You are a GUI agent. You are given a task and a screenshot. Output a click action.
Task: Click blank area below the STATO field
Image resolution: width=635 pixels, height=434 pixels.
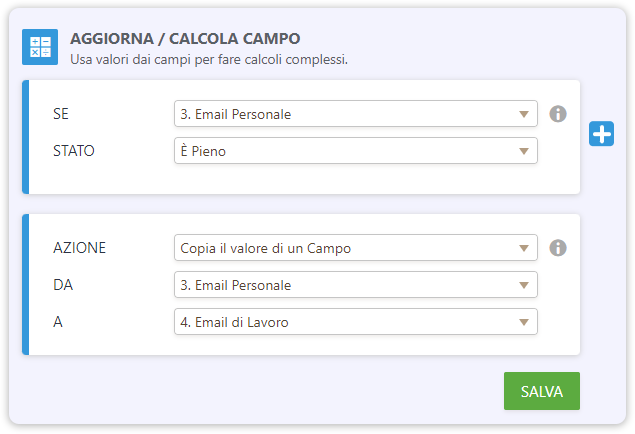tap(355, 179)
